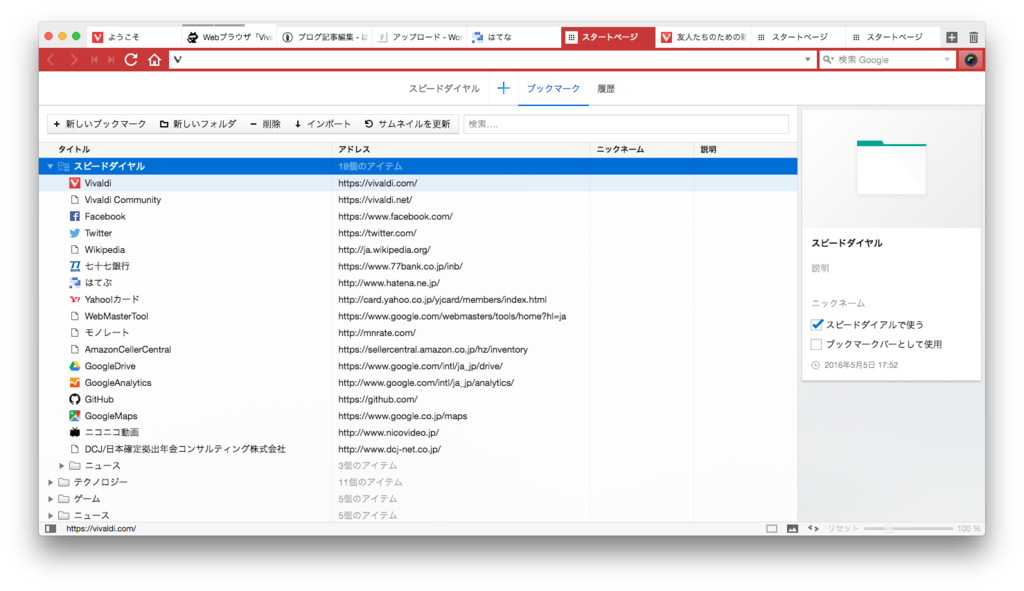Open a new tab with plus icon

952,37
